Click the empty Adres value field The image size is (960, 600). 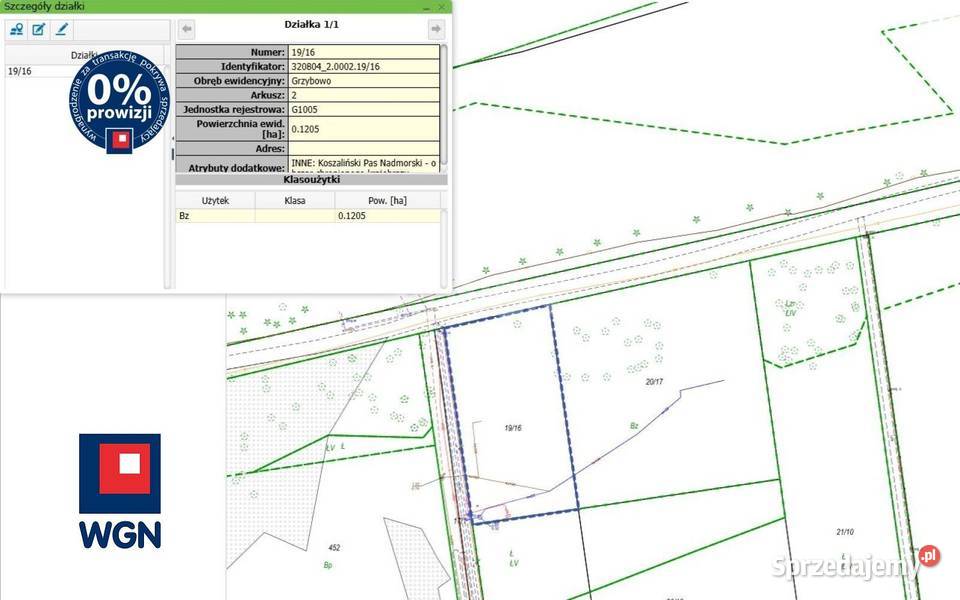364,149
